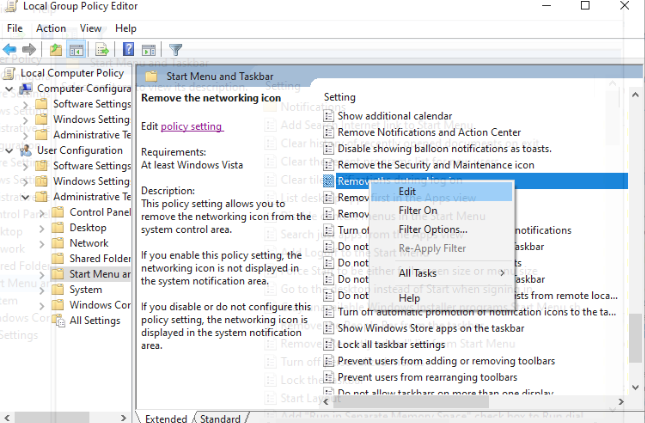Click the Shared Folders folder icon
Screen dimensions: 645x423
tap(58, 258)
